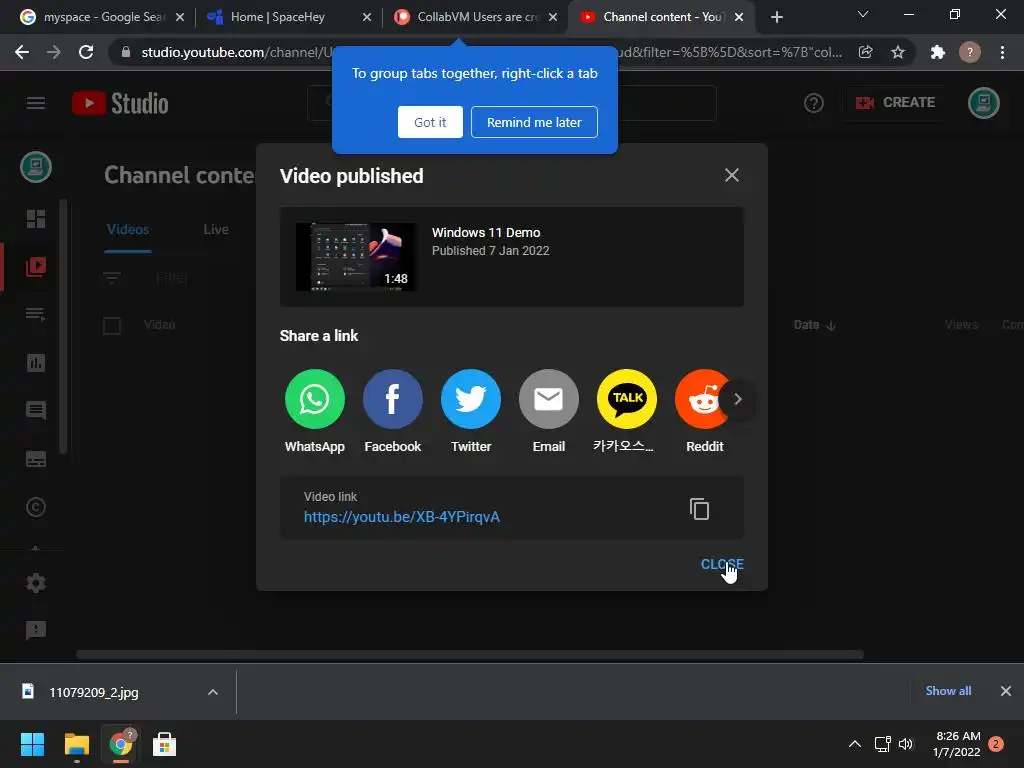Open Subtitles in Studio sidebar
Image resolution: width=1024 pixels, height=768 pixels.
coord(36,459)
